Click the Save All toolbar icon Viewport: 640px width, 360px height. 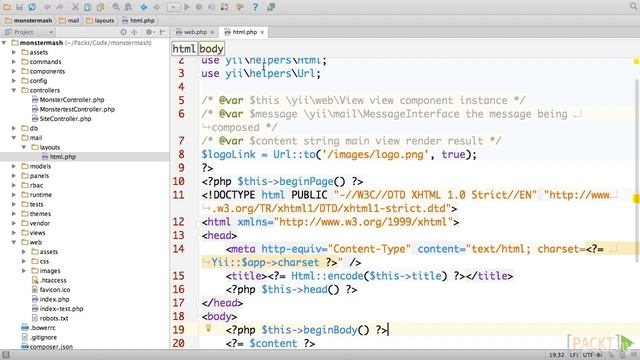tap(19, 7)
